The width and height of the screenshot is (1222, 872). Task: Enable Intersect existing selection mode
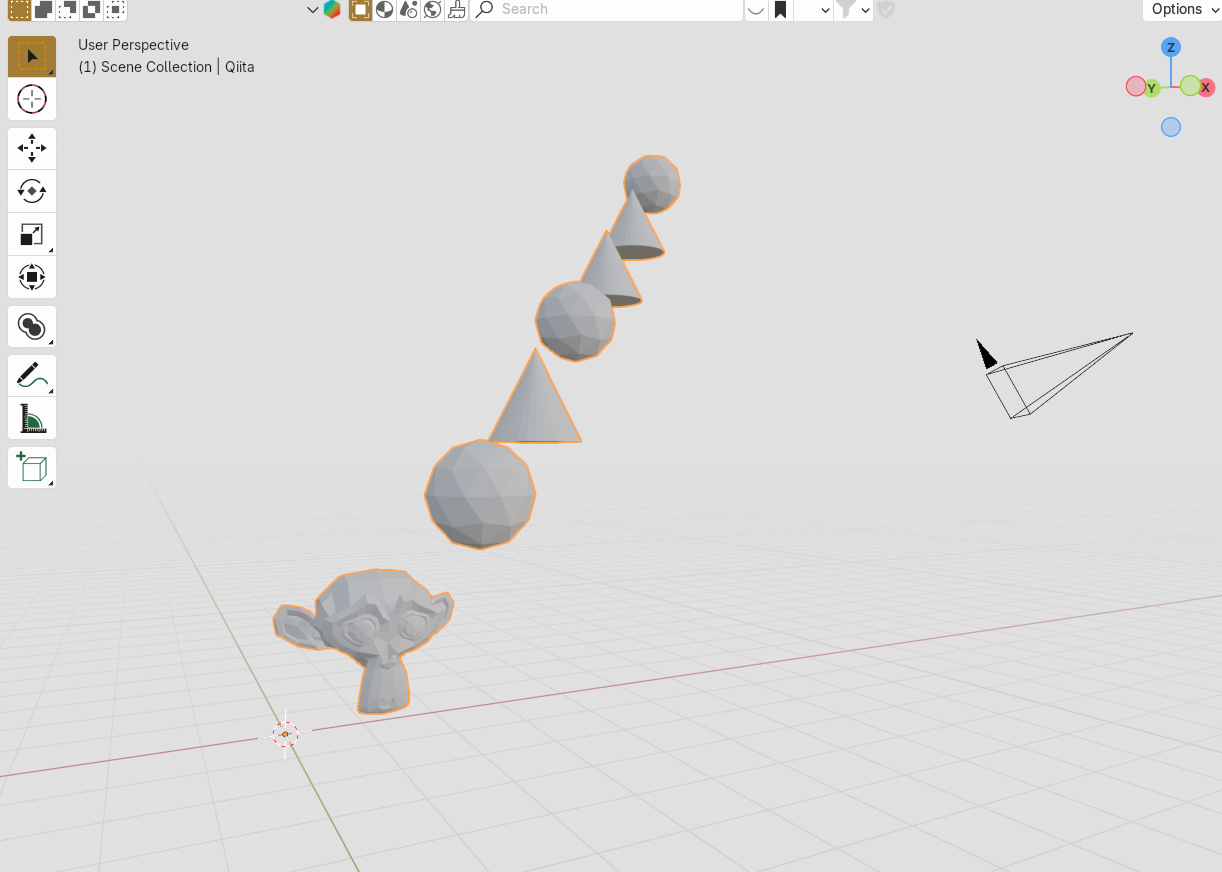pyautogui.click(x=115, y=10)
